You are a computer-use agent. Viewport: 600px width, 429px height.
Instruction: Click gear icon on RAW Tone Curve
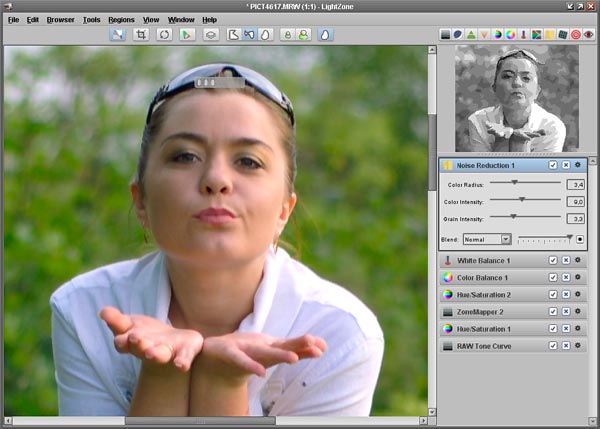pos(577,345)
